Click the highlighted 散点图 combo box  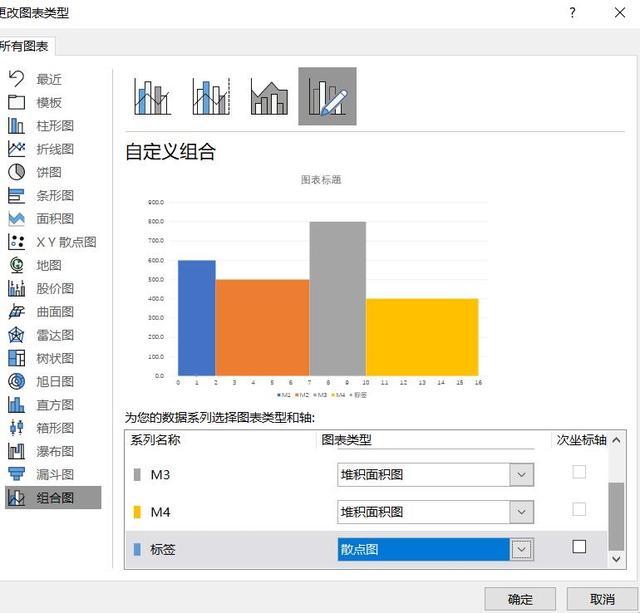(436, 549)
